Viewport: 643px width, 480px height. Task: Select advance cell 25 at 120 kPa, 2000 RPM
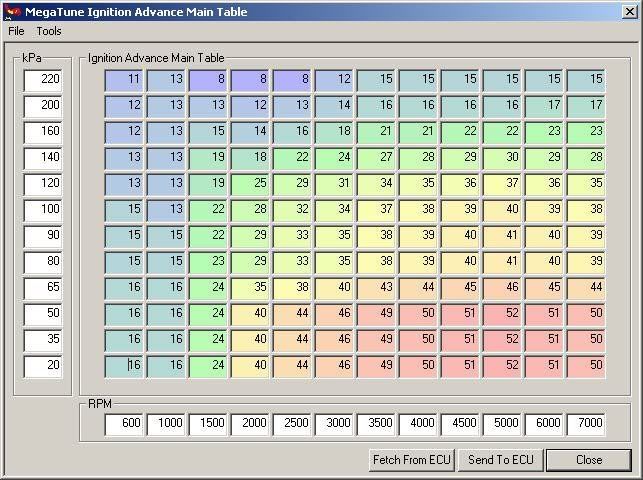tap(250, 184)
